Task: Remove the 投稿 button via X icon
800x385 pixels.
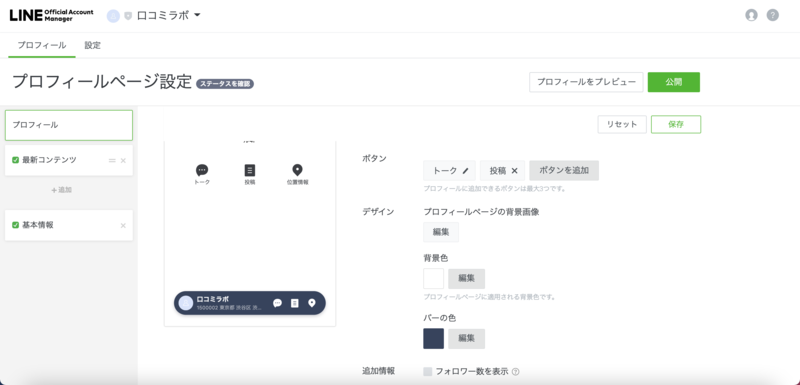Action: 514,171
